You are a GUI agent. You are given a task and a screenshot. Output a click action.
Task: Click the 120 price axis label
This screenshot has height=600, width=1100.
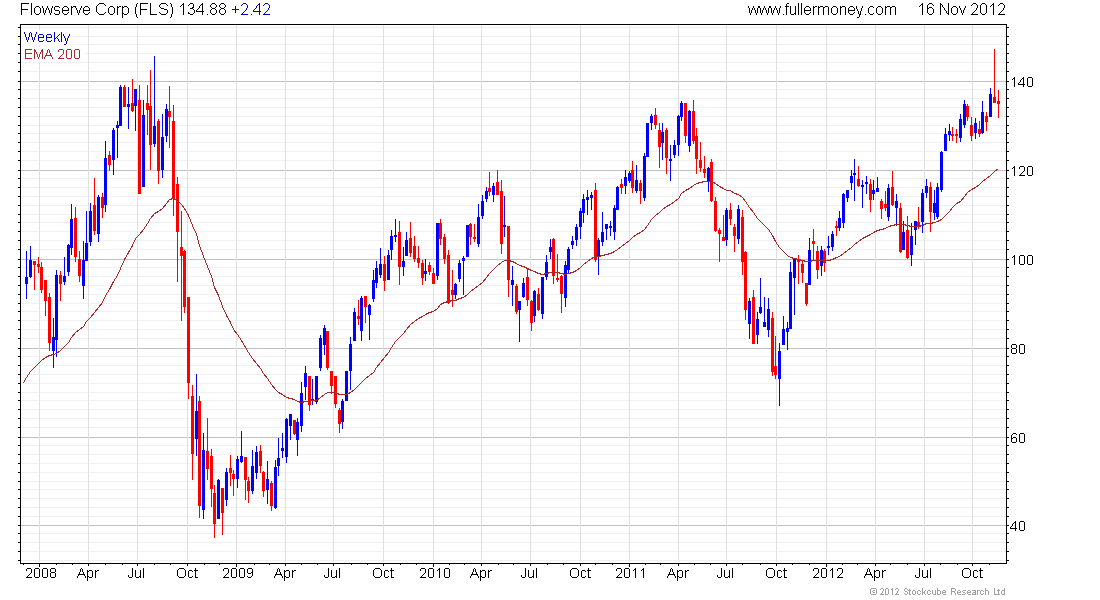coord(1022,171)
